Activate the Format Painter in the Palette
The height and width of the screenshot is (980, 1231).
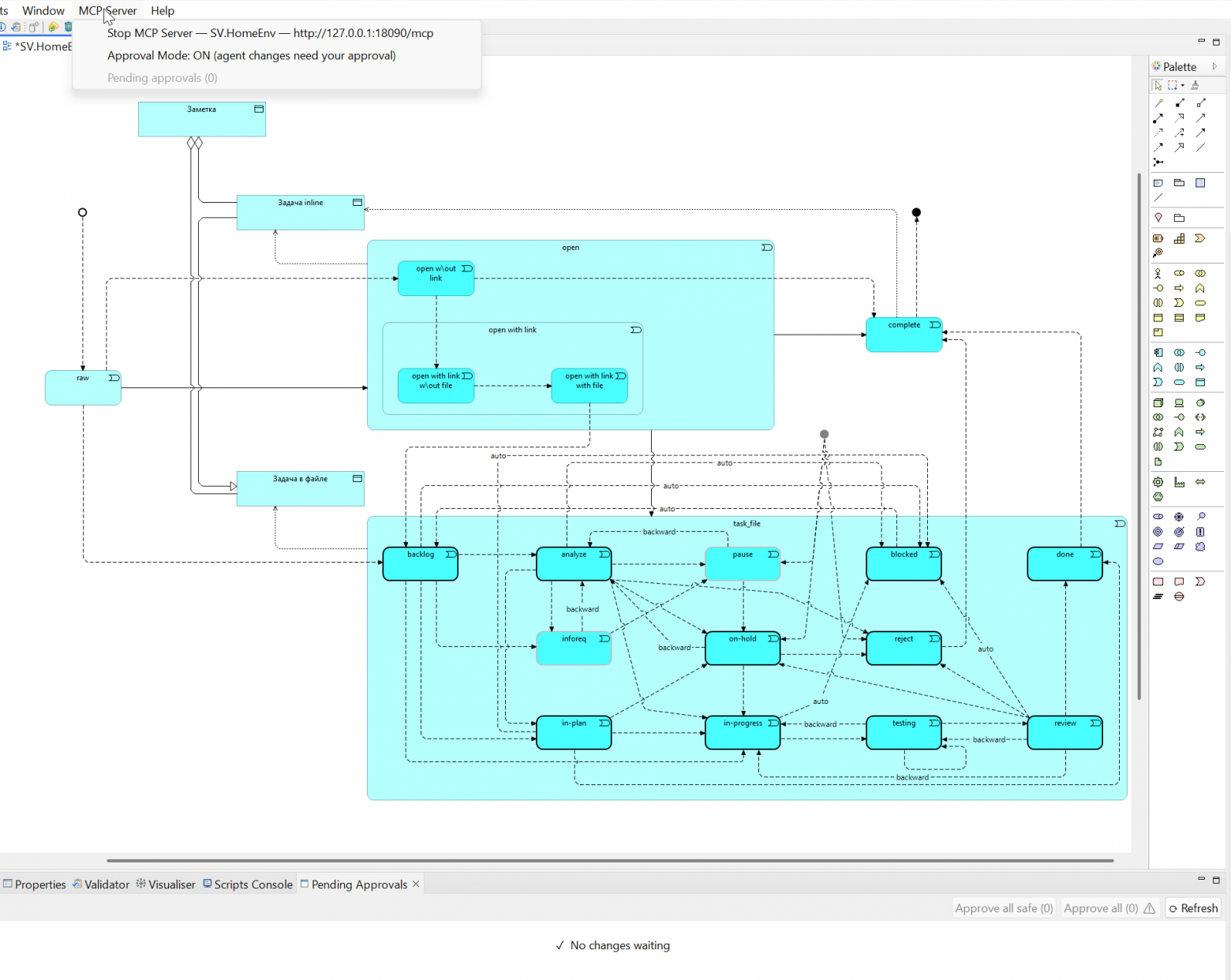(1195, 85)
